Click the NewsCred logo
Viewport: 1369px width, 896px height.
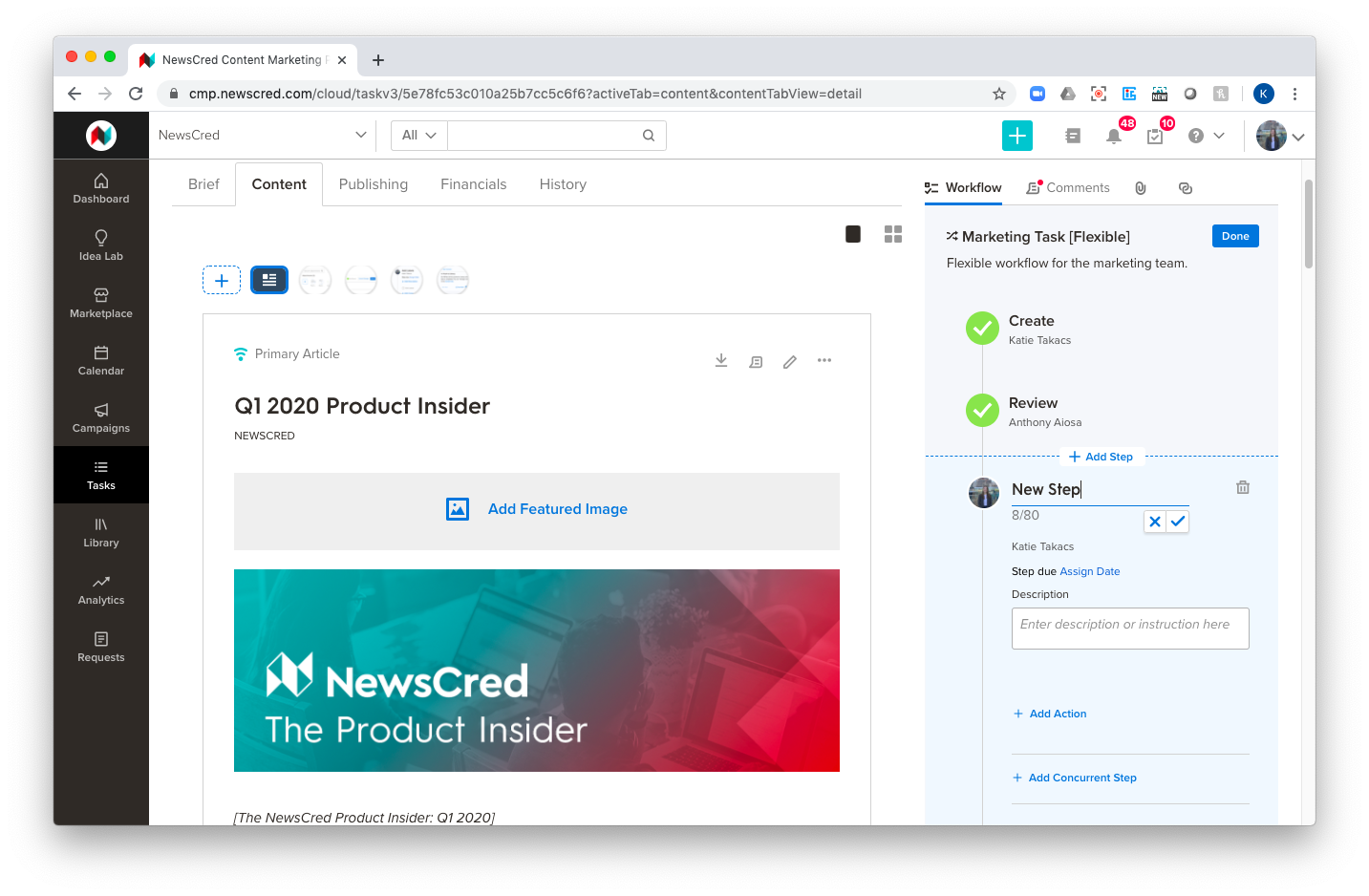point(101,136)
